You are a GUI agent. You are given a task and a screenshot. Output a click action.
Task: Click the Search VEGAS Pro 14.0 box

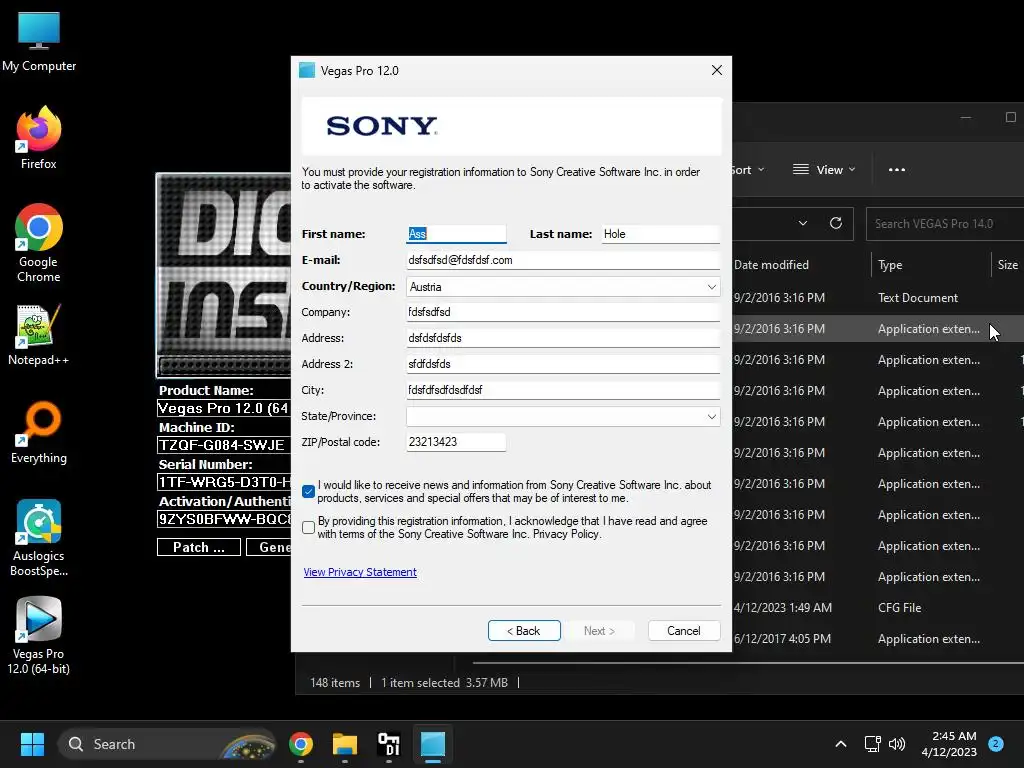click(944, 223)
